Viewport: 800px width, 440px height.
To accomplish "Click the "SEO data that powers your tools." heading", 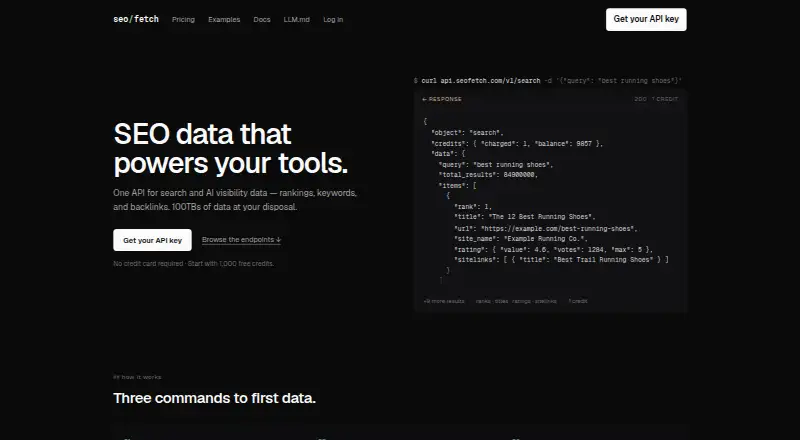I will point(231,149).
